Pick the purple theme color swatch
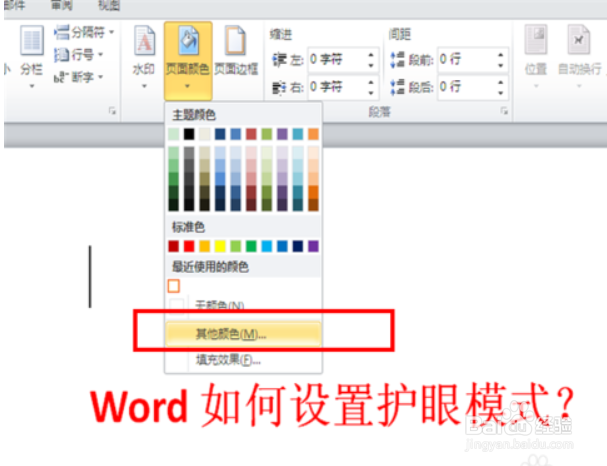This screenshot has width=607, height=466. click(282, 134)
